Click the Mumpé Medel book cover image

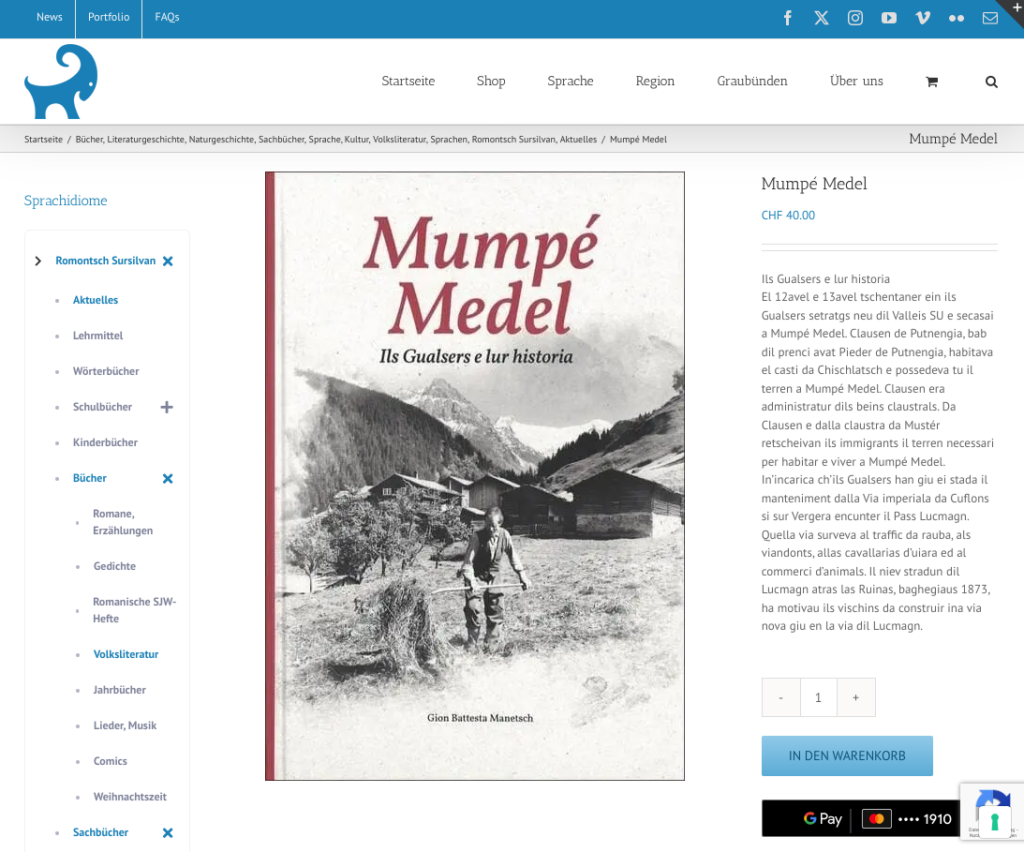coord(475,476)
